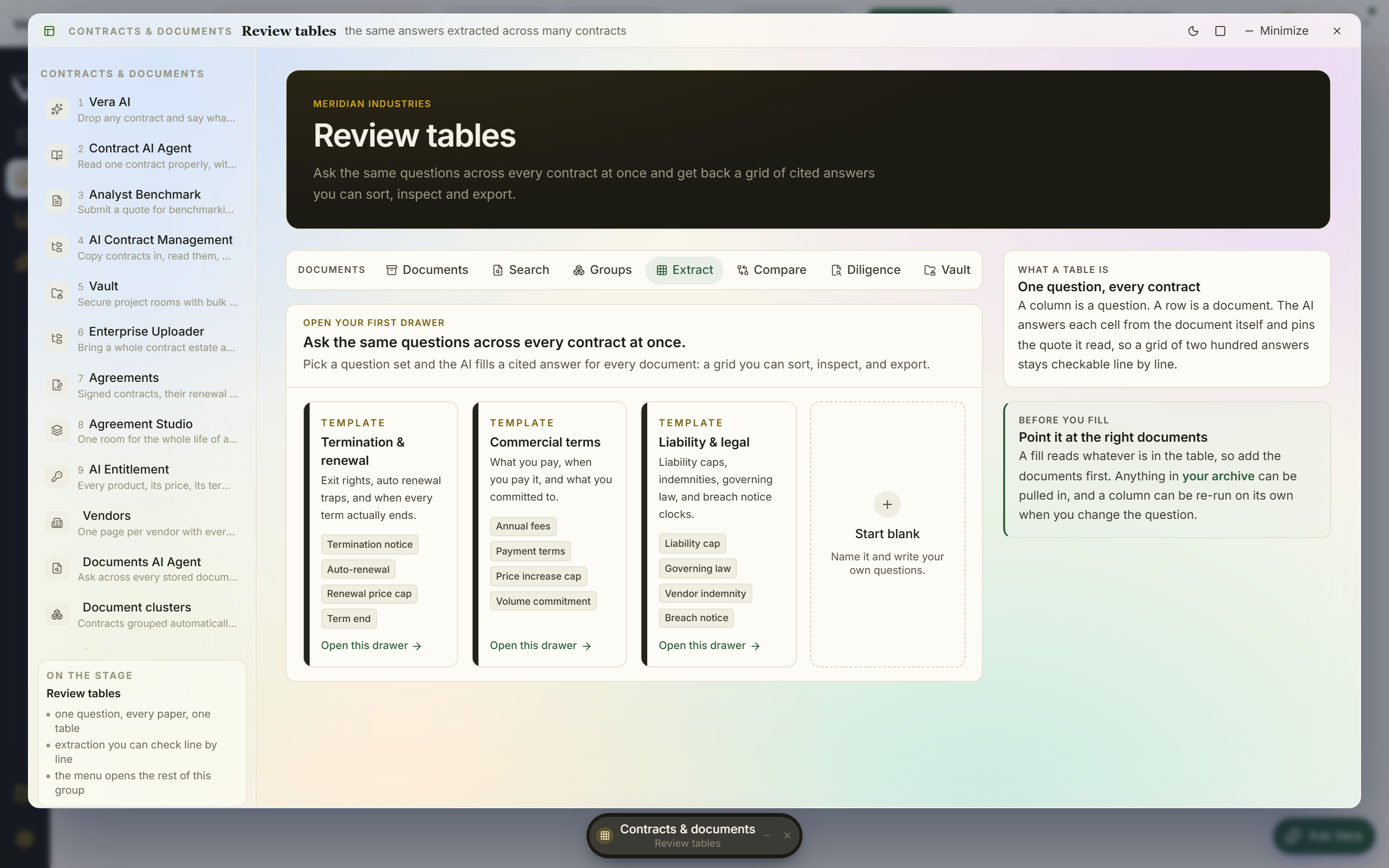Toggle dark mode moon icon
Viewport: 1389px width, 868px height.
1193,31
